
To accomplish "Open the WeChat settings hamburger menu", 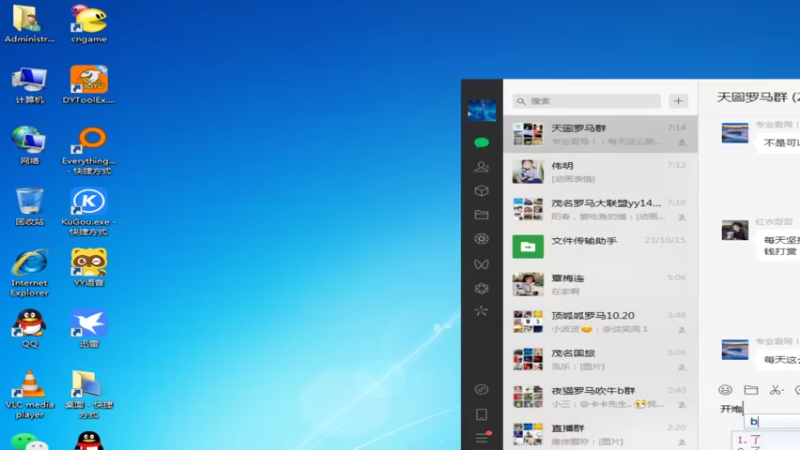I will click(483, 437).
